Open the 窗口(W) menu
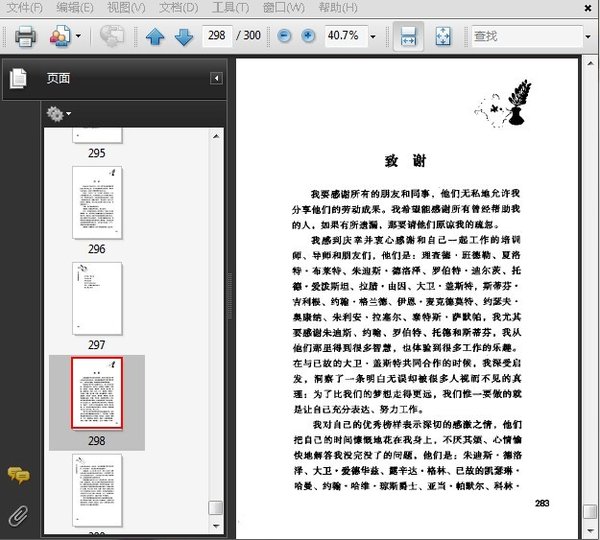Viewport: 600px width, 540px height. point(284,7)
